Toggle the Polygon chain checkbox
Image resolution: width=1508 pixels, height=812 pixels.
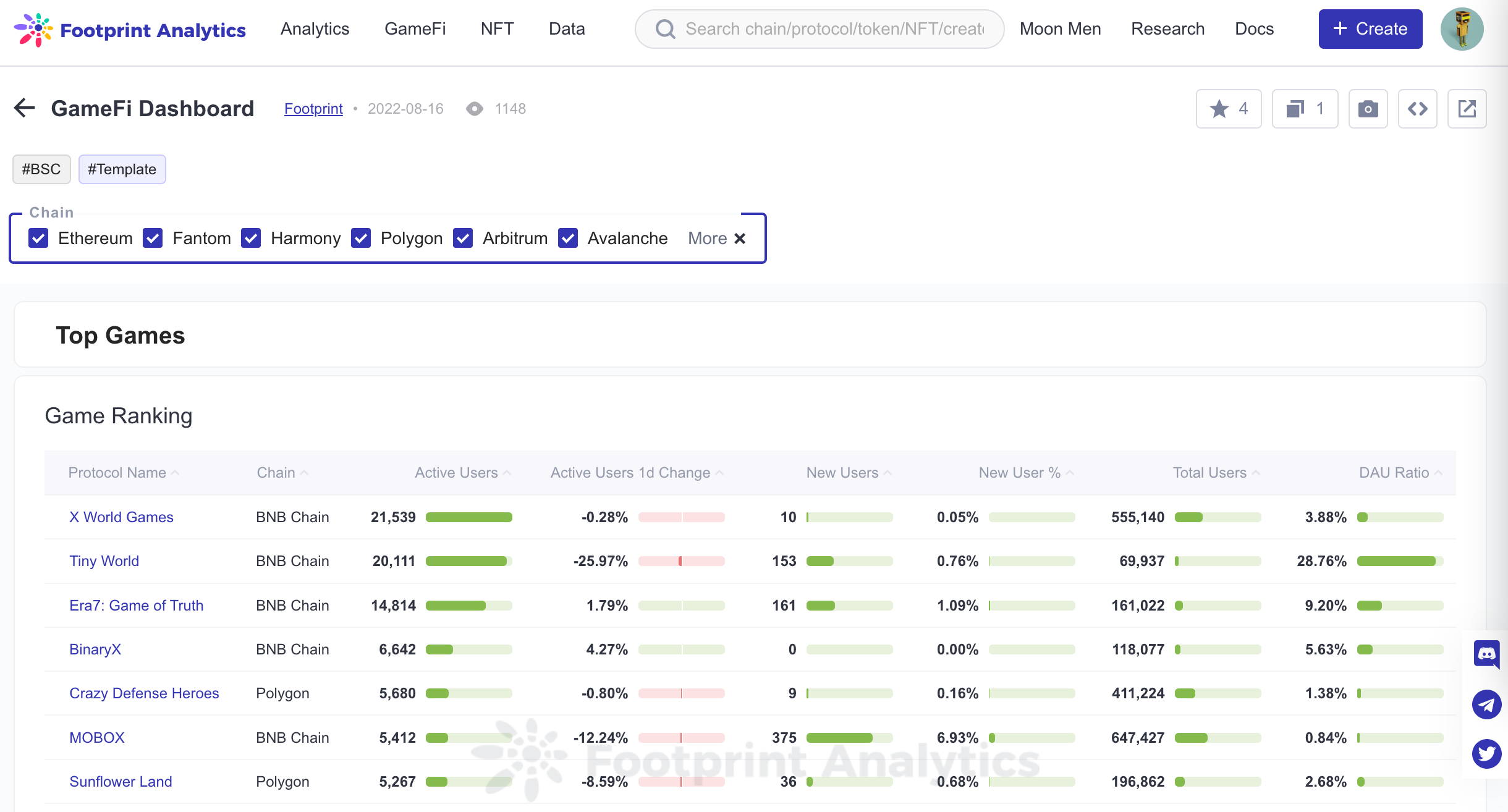pos(361,239)
